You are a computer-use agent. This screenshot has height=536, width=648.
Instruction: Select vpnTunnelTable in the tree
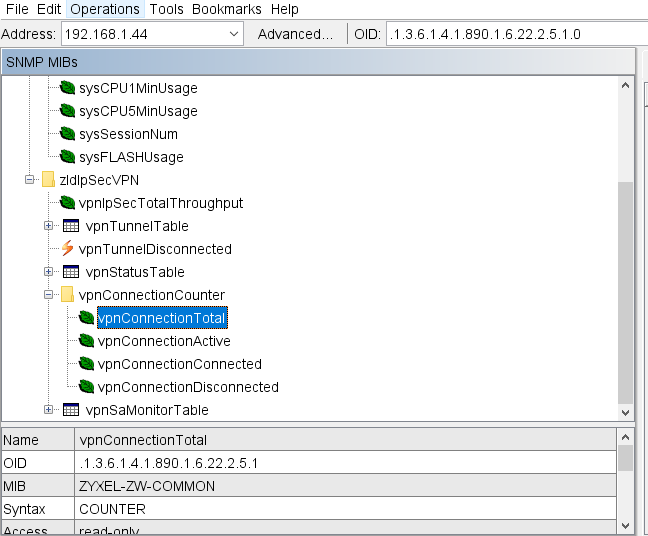[x=137, y=226]
